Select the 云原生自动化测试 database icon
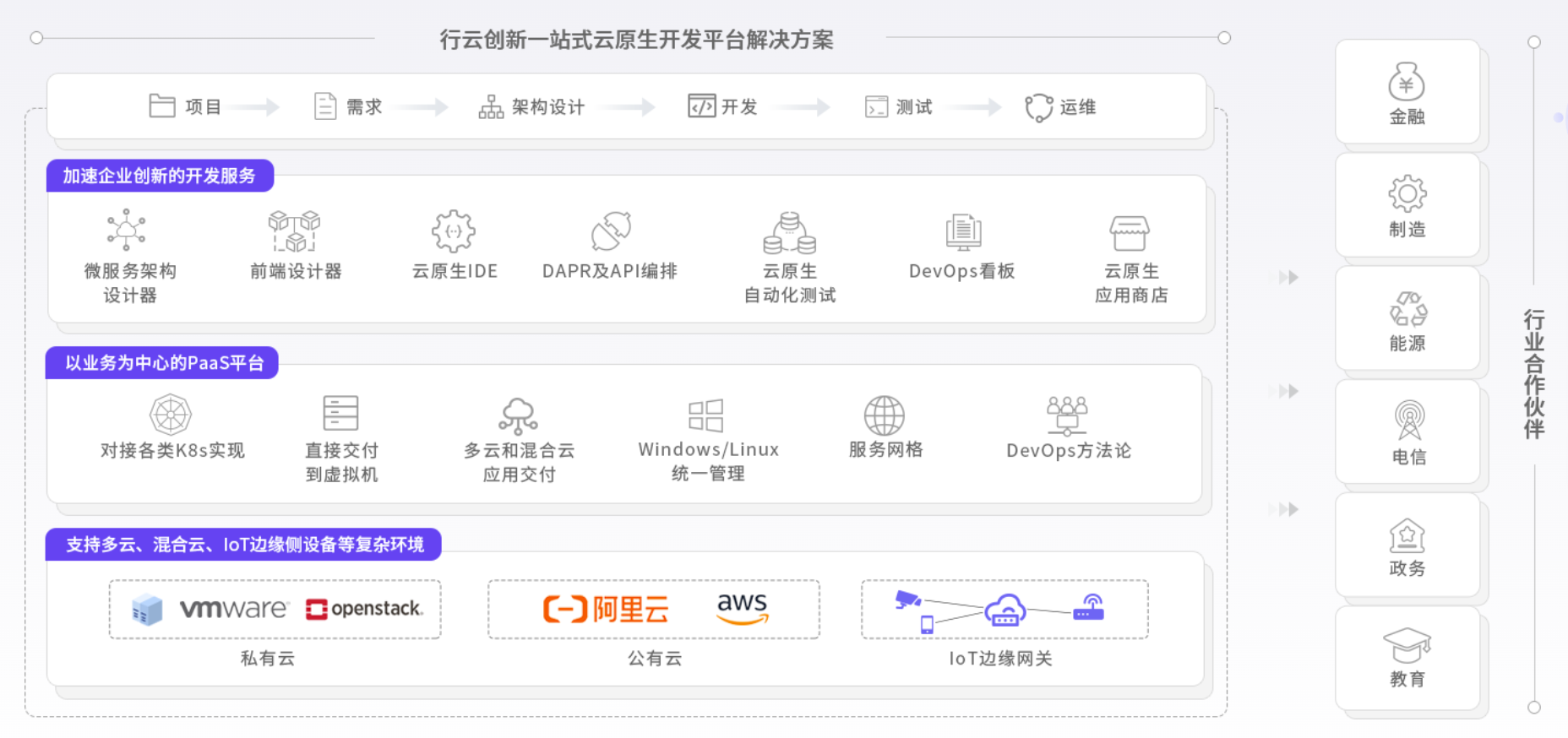Image resolution: width=1568 pixels, height=738 pixels. pyautogui.click(x=789, y=233)
